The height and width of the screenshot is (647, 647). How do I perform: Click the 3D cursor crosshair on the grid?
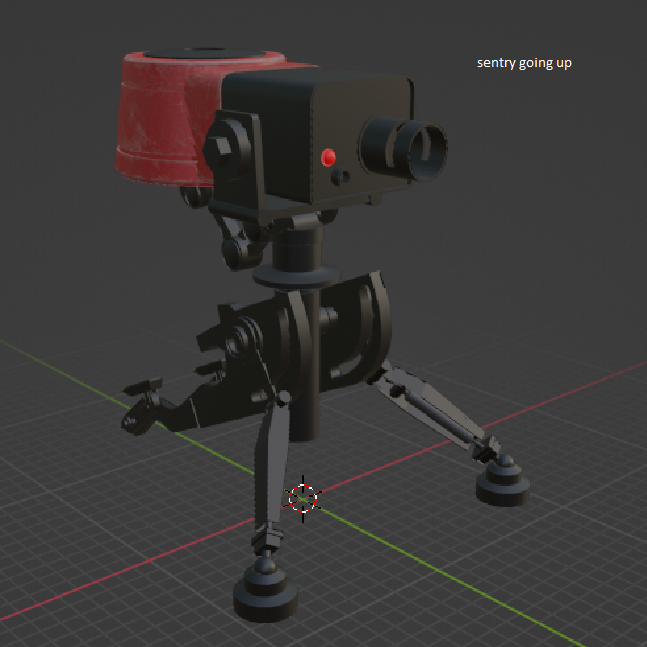tap(303, 498)
